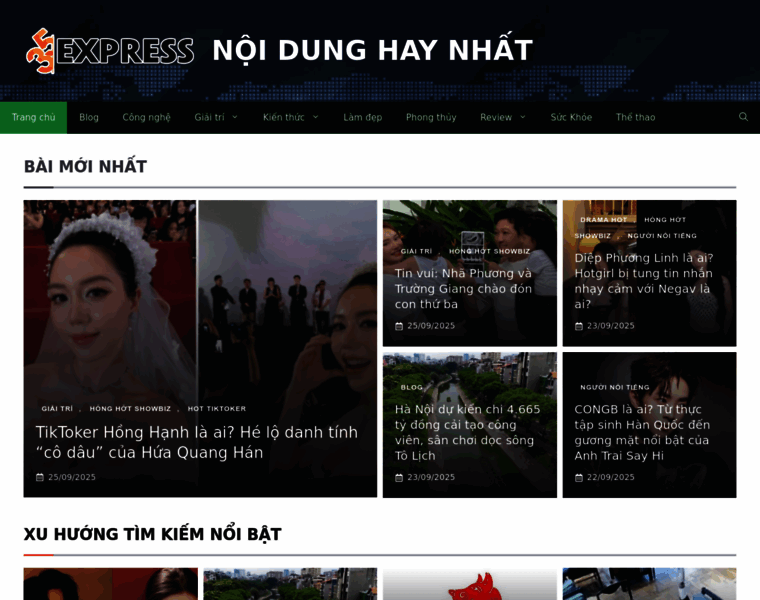Open the search icon in the navigation bar
The image size is (760, 600).
743,117
